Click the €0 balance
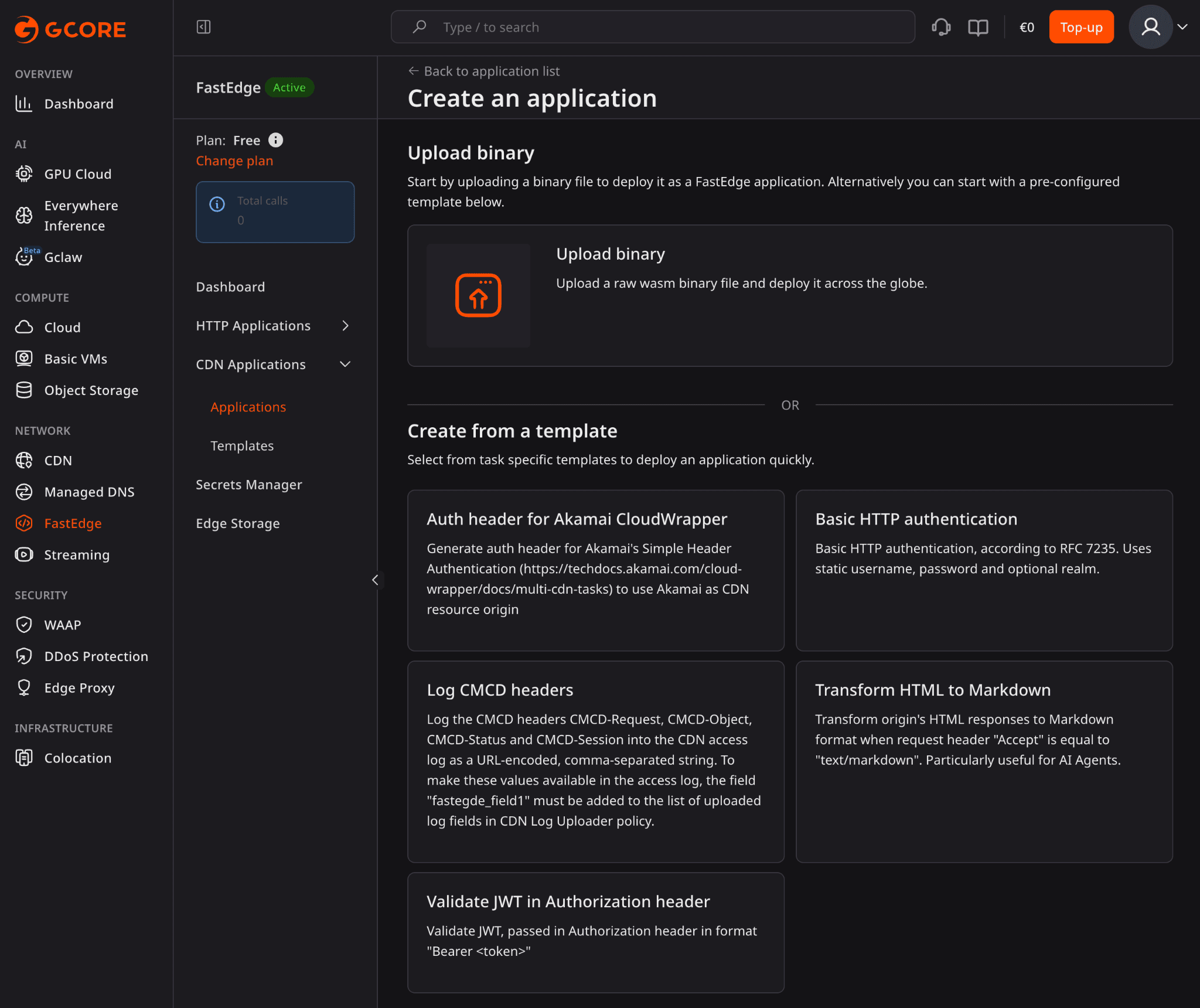Viewport: 1200px width, 1008px height. point(1027,27)
